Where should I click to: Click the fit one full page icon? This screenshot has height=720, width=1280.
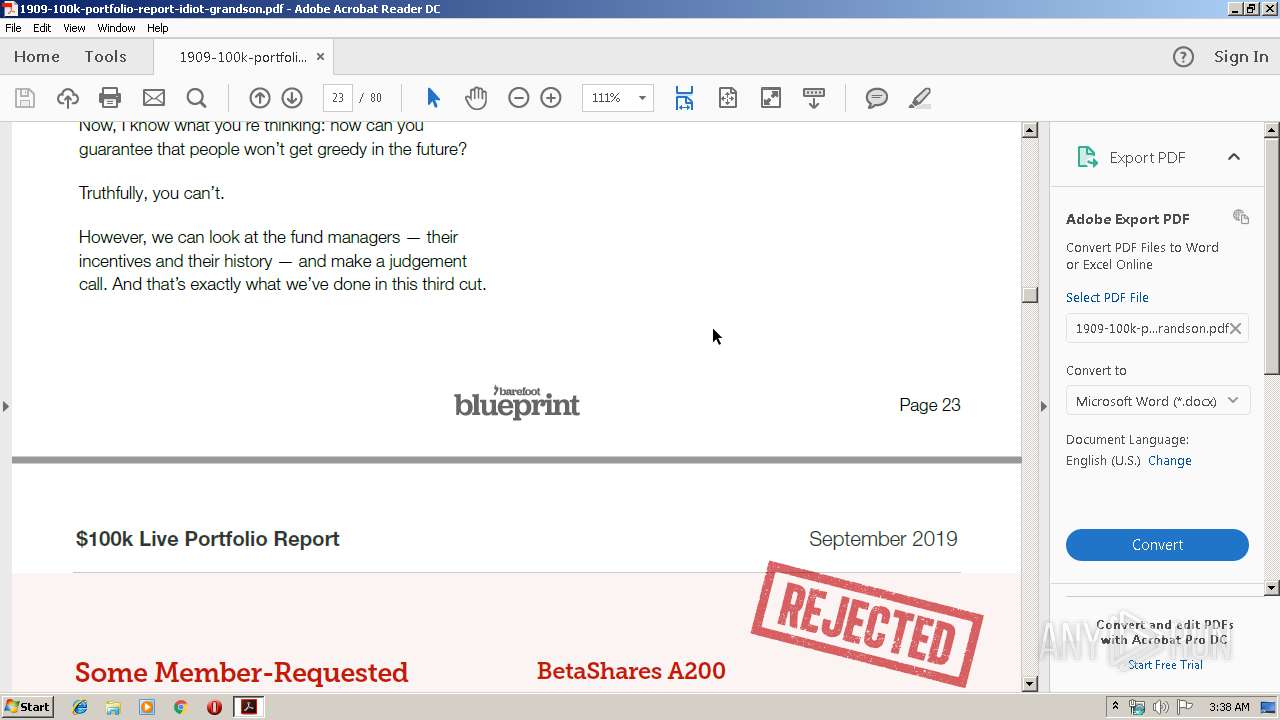pyautogui.click(x=728, y=98)
